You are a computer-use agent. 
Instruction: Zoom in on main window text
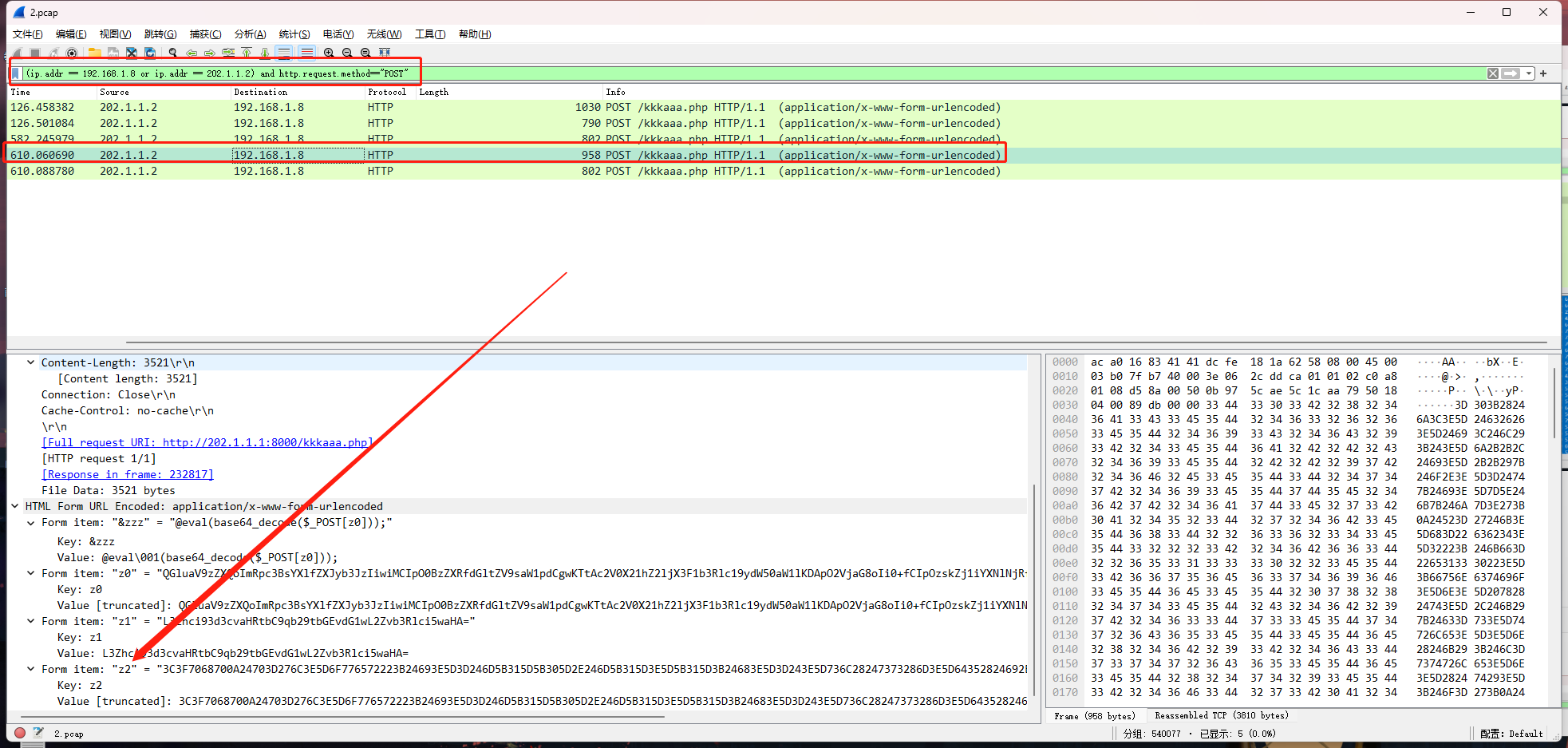329,53
